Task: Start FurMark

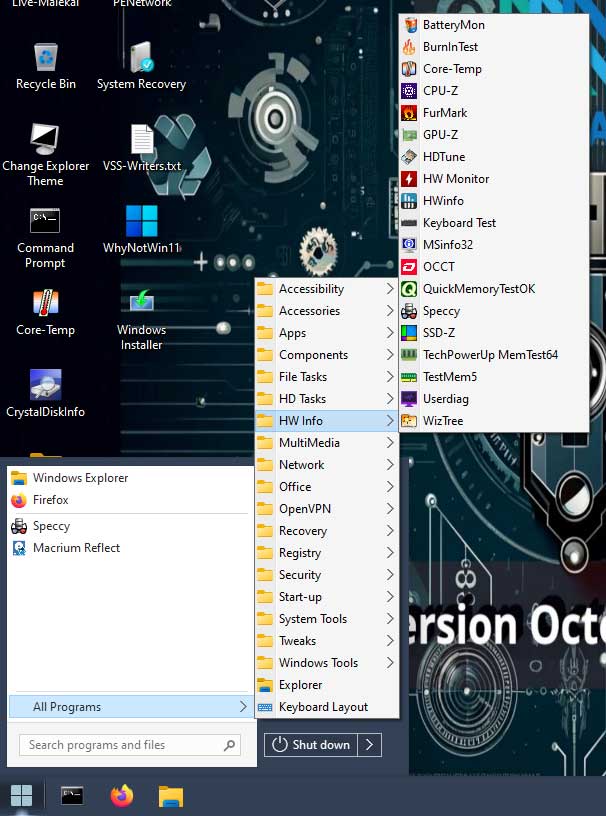Action: (494, 113)
